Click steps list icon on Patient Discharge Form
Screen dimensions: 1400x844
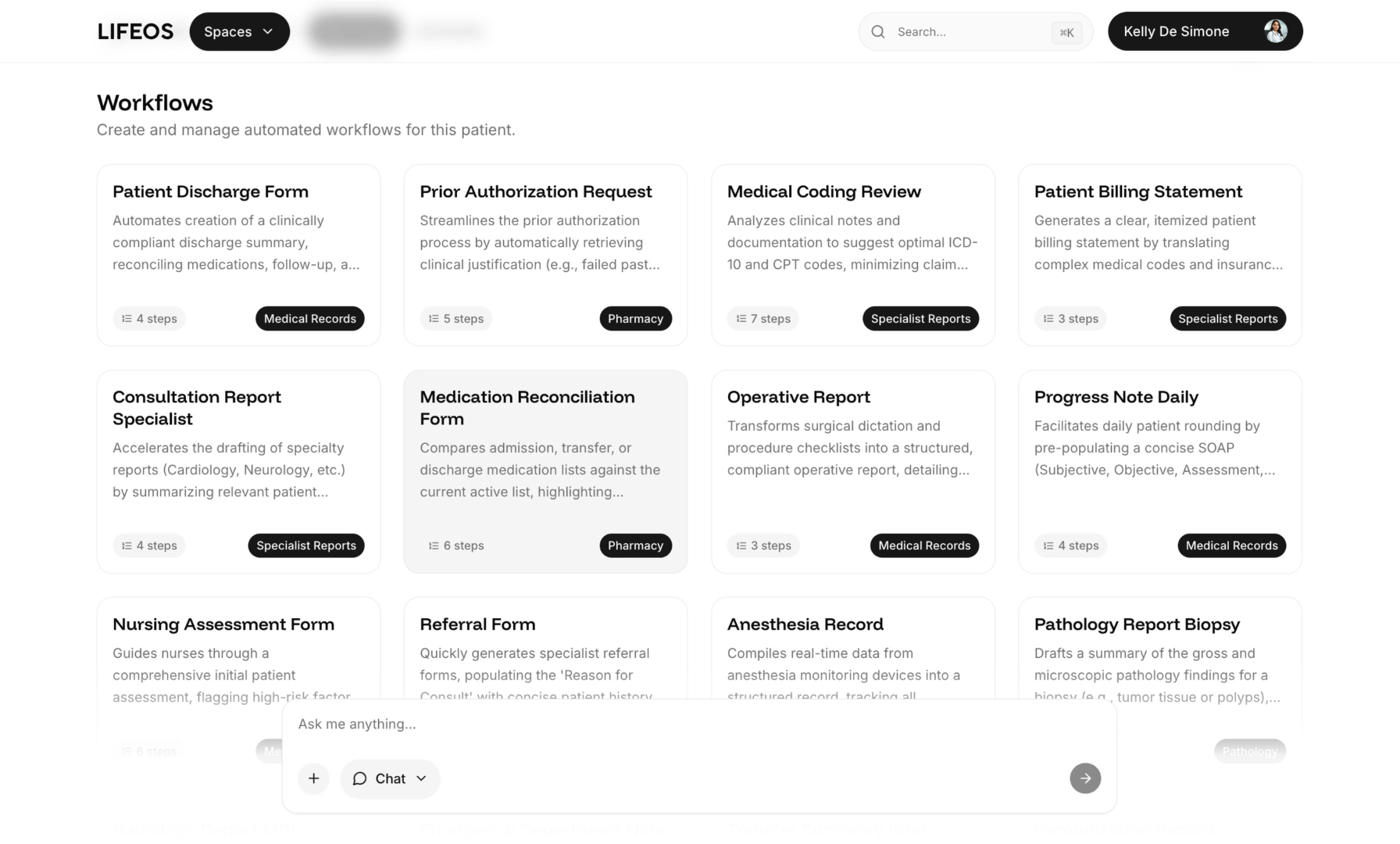[x=127, y=319]
